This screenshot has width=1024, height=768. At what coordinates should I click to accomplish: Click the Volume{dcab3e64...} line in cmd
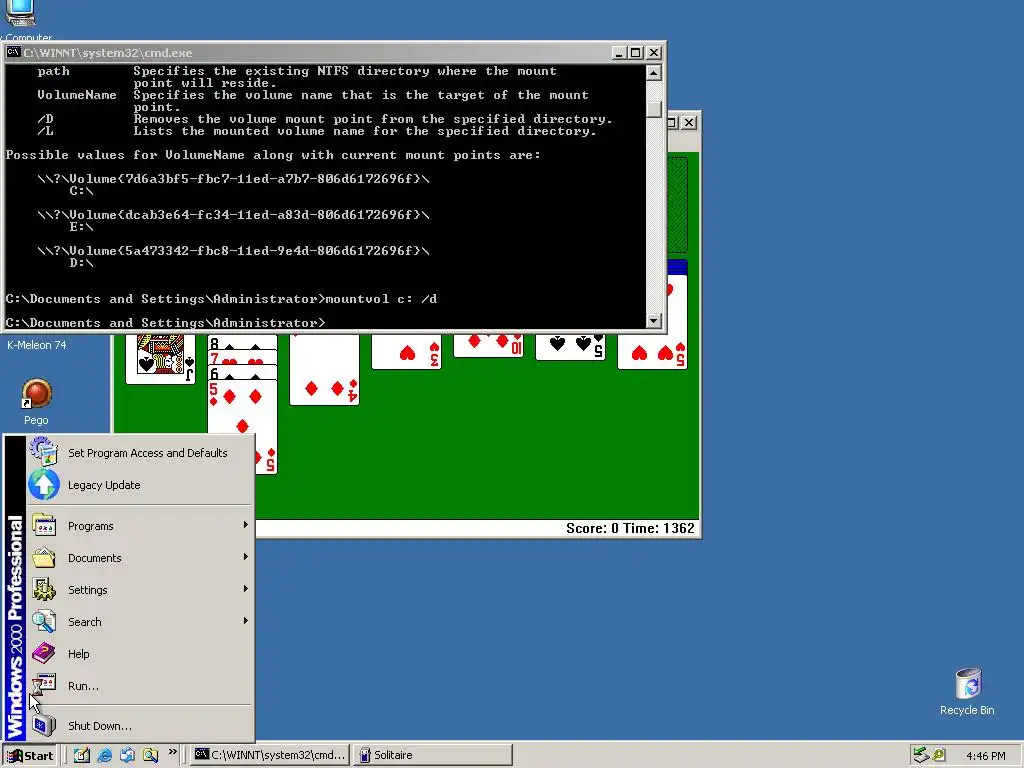click(233, 214)
